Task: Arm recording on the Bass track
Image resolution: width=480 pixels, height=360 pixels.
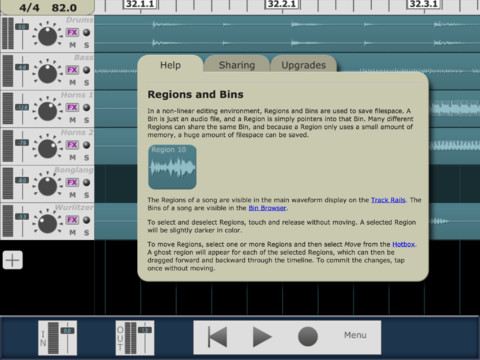Action: [x=86, y=70]
